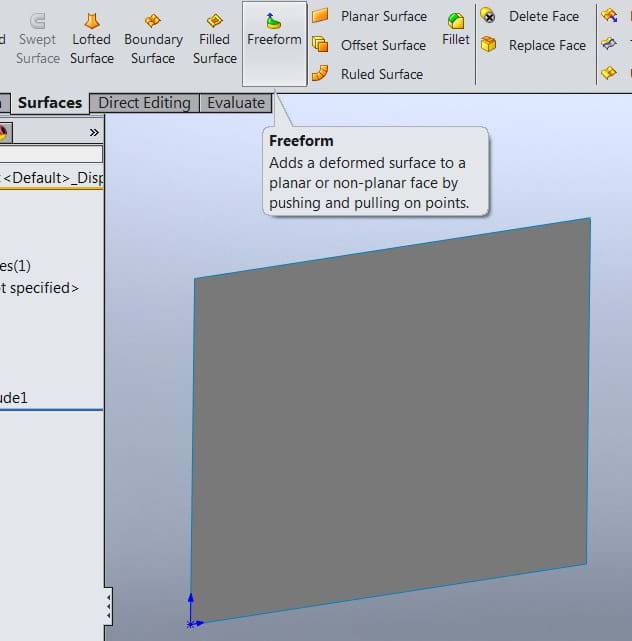
Task: Click the feature tree filter field
Action: click(50, 154)
